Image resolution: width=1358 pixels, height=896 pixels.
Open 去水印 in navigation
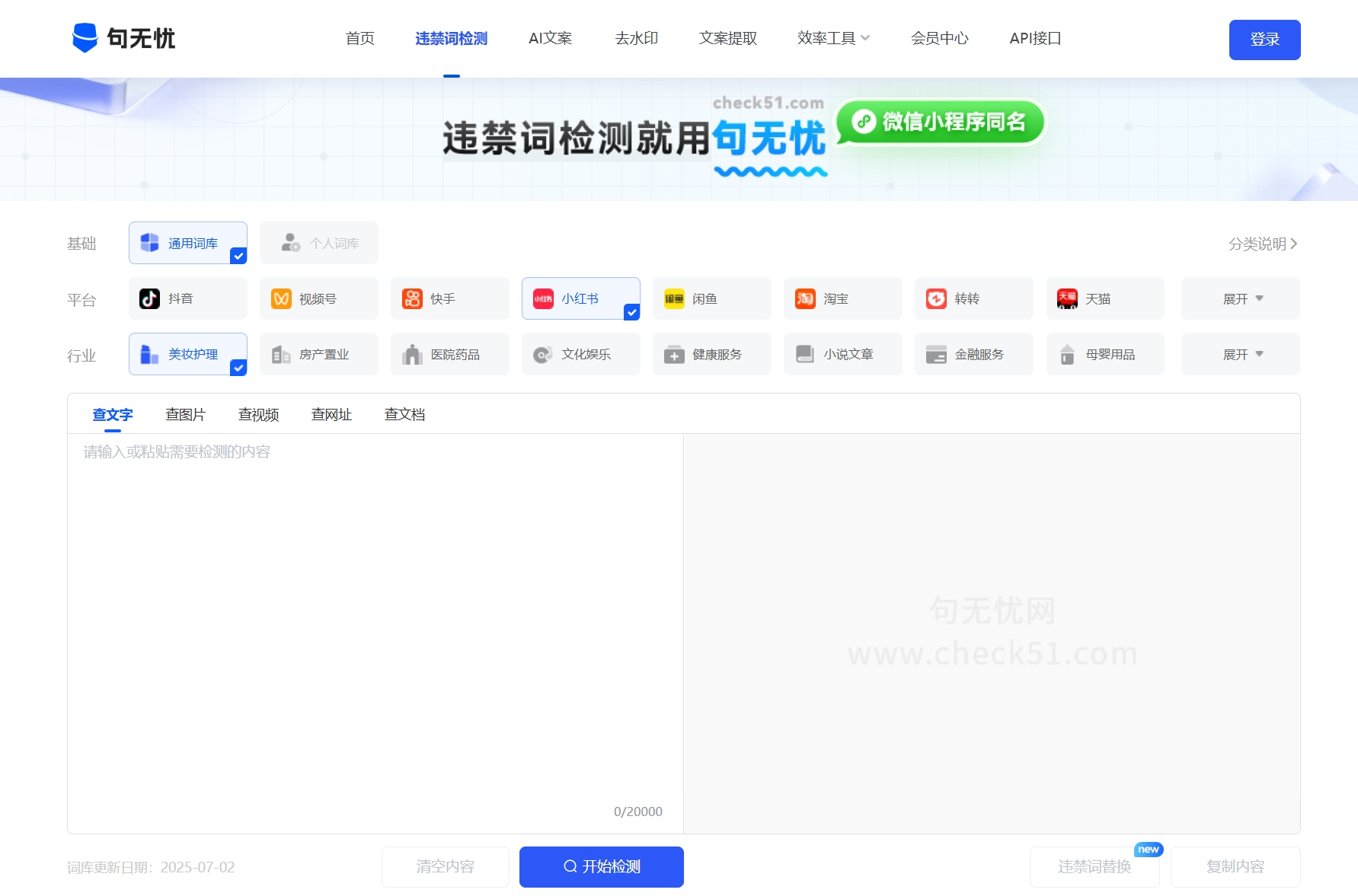(637, 38)
